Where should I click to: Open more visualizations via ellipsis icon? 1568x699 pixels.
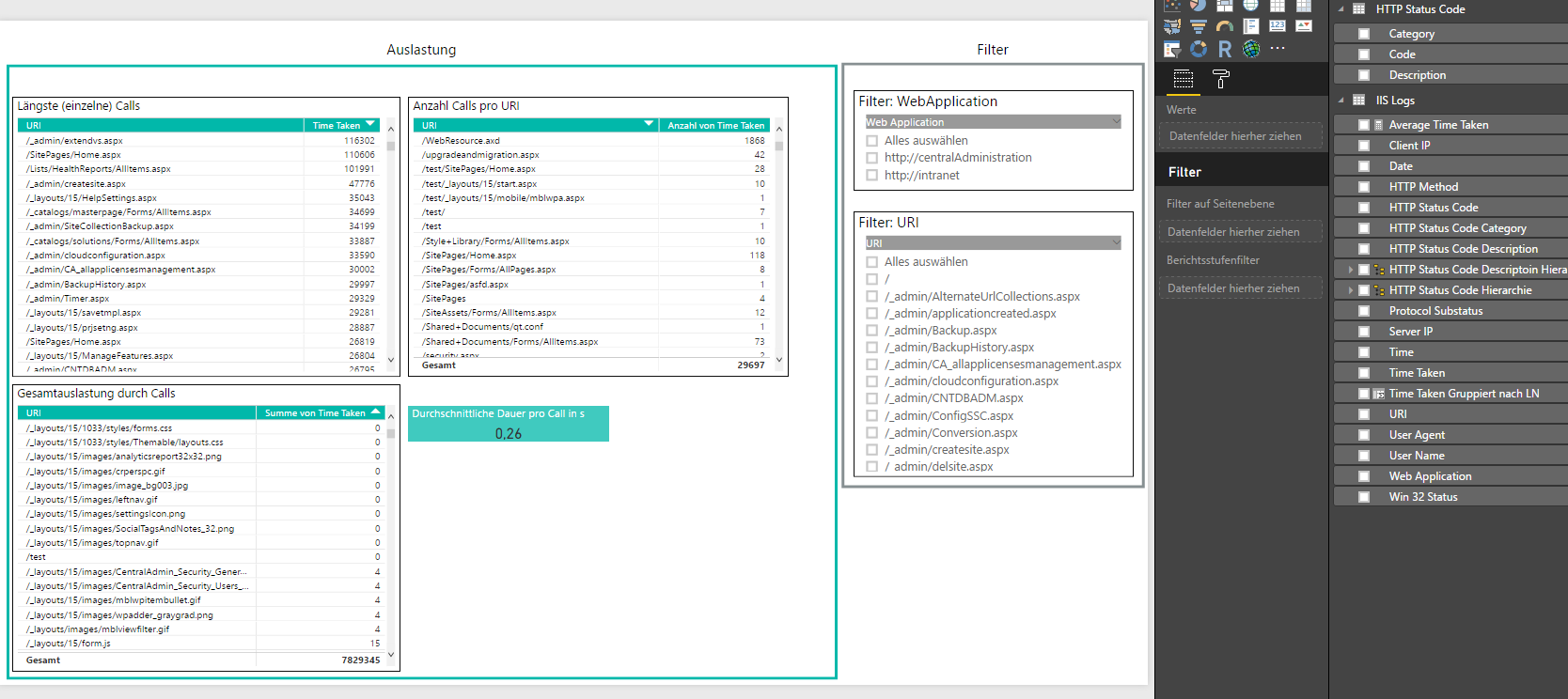(x=1278, y=48)
